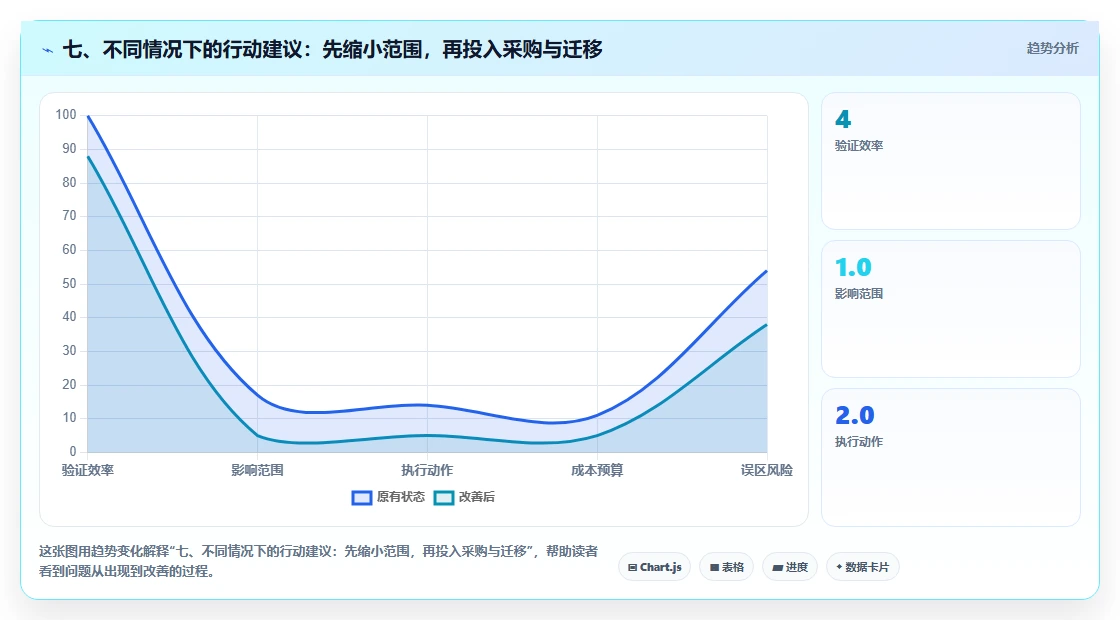Click the square icon in 表格 tag
The image size is (1120, 620).
714,568
